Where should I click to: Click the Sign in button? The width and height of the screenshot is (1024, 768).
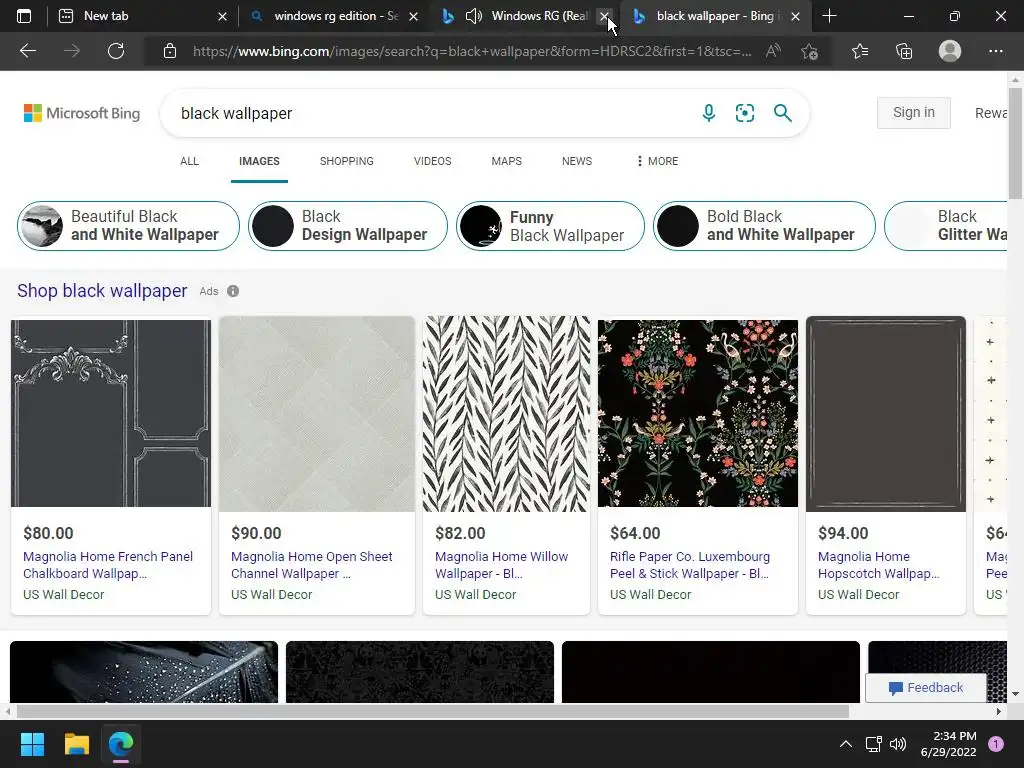tap(914, 112)
